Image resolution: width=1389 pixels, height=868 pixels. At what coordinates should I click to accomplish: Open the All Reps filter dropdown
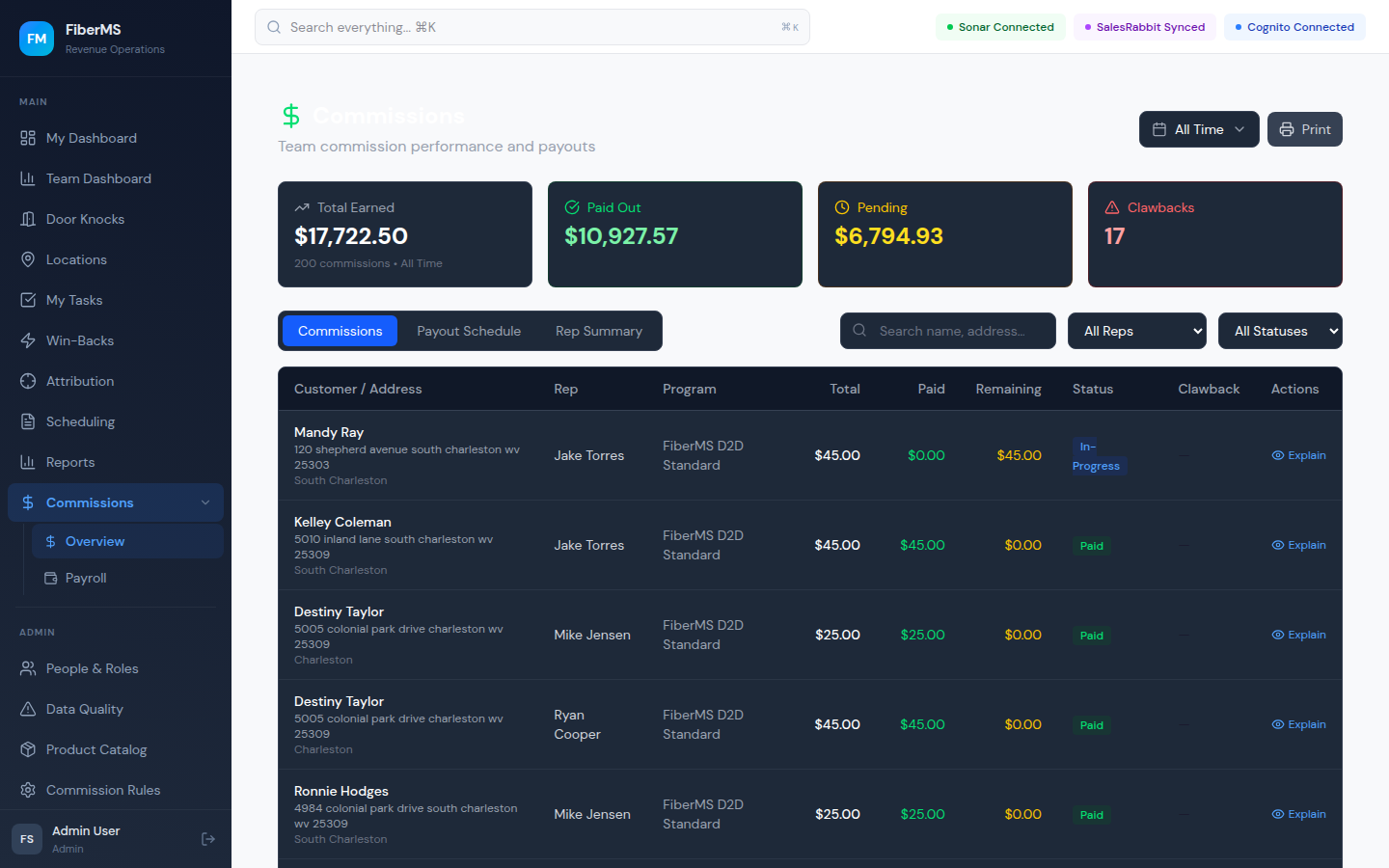pos(1136,331)
